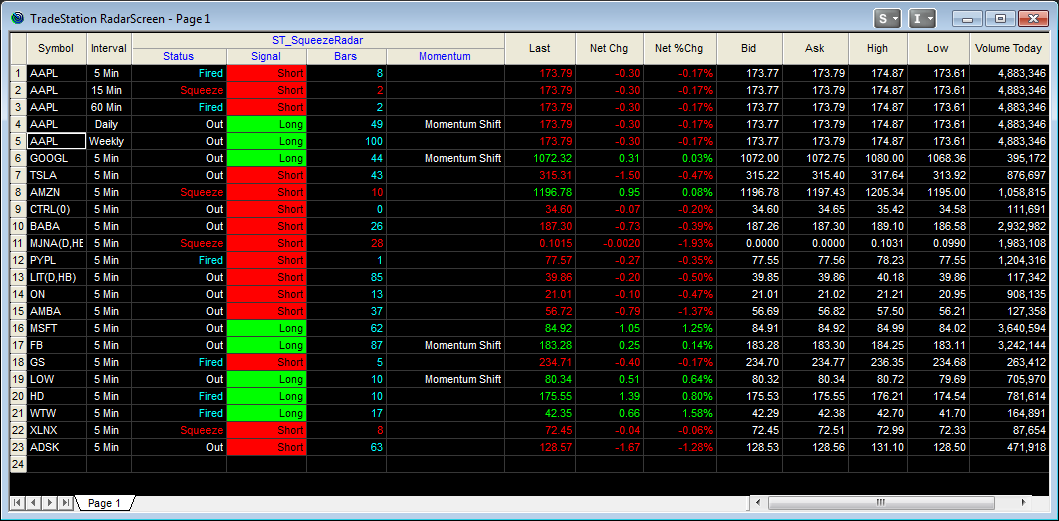This screenshot has width=1059, height=521.
Task: Click the Bars sub-column header
Action: 346,57
